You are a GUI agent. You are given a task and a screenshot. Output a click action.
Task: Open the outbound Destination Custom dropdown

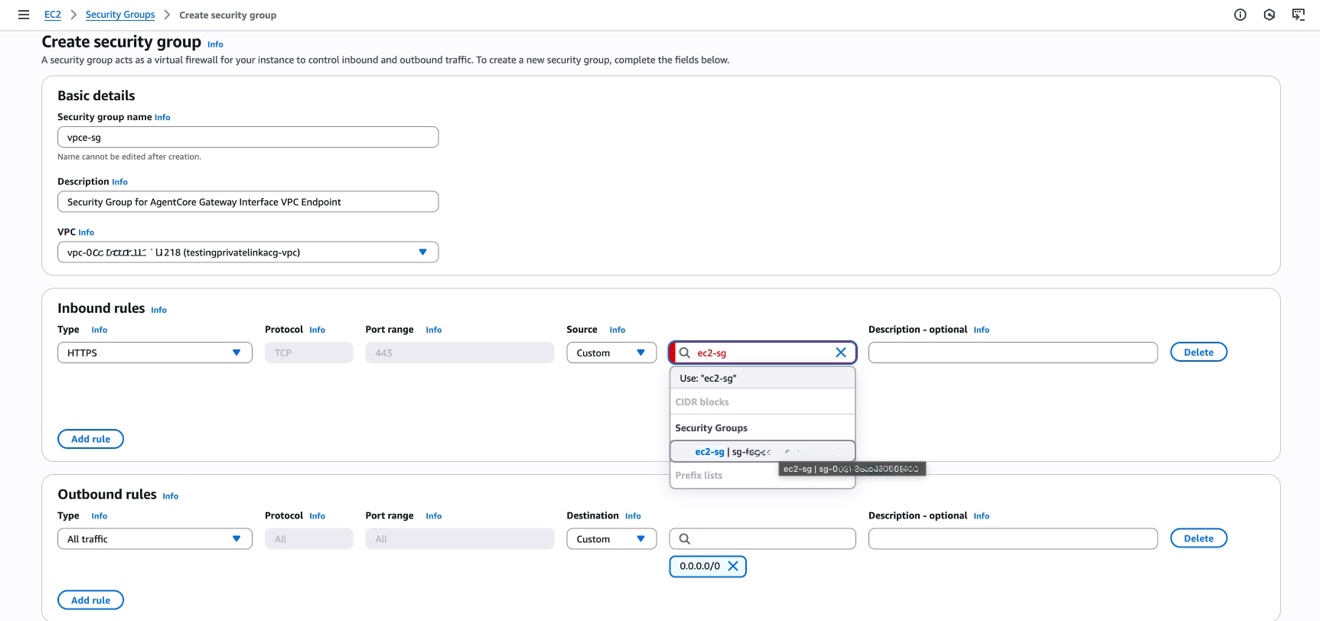pos(611,539)
